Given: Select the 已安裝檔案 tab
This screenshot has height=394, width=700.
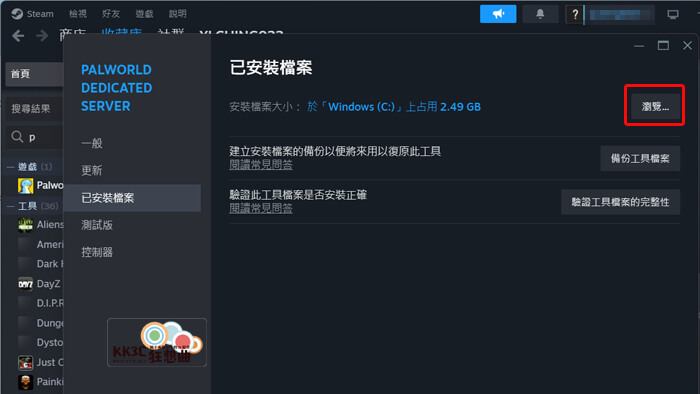Looking at the screenshot, I should (132, 198).
